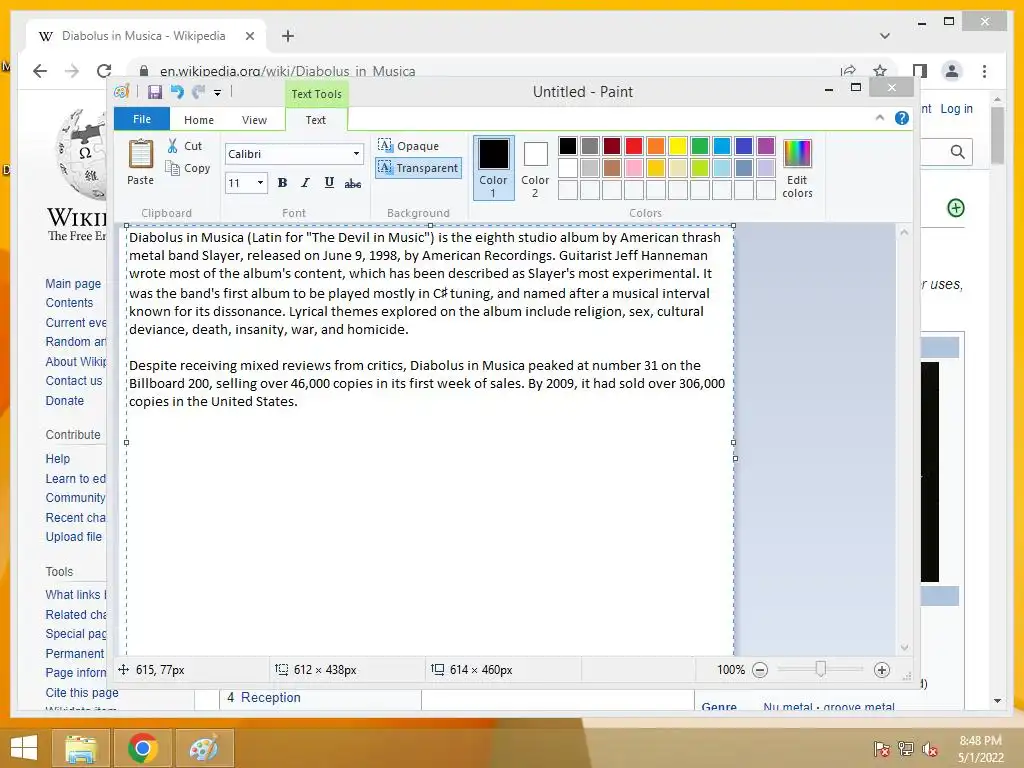Click the volume icon in system tray
The image size is (1024, 768).
click(x=930, y=748)
